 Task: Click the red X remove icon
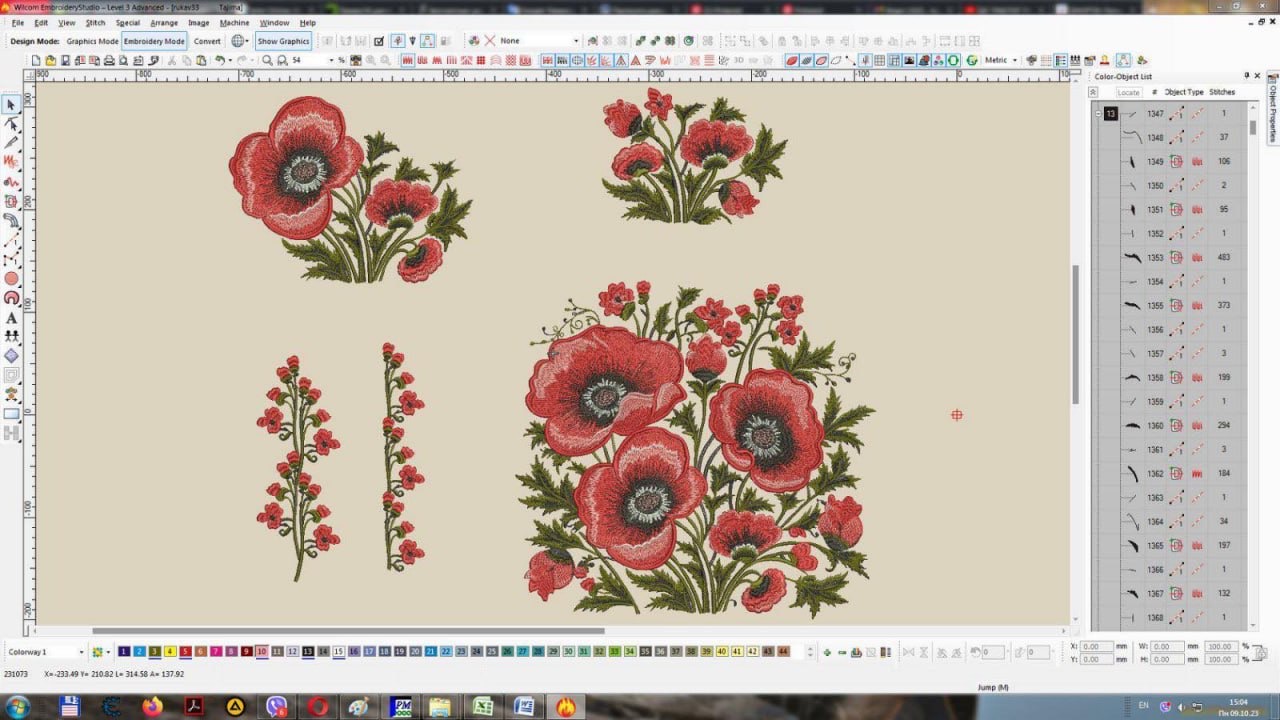click(x=489, y=41)
